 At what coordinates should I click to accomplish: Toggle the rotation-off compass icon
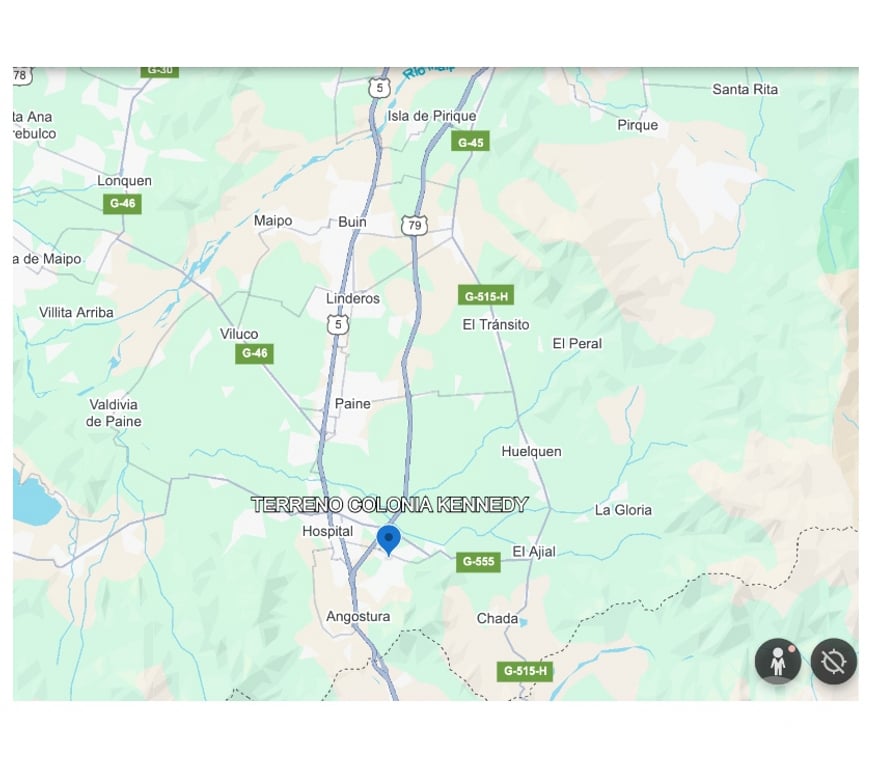click(833, 661)
